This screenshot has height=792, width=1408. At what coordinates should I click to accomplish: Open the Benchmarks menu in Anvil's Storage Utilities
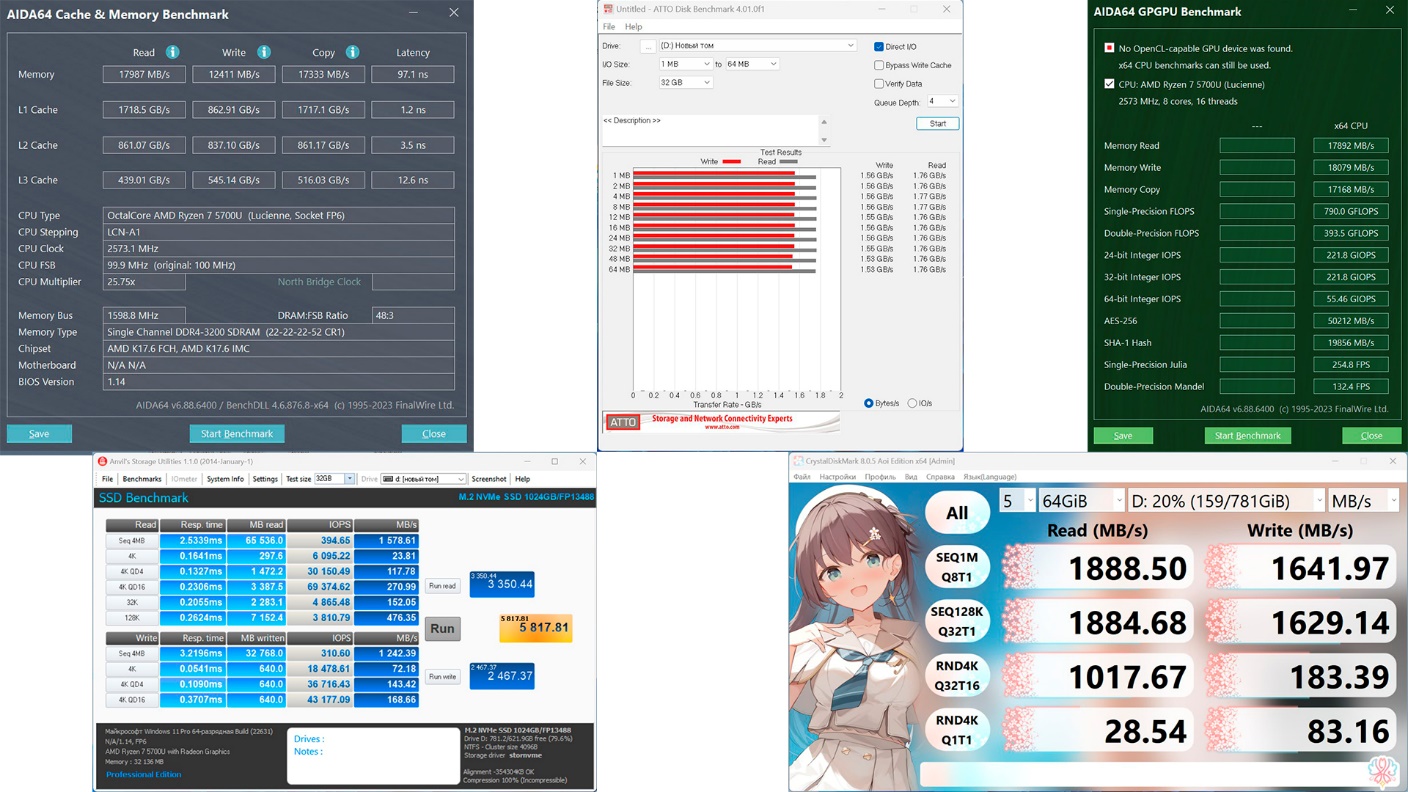142,479
